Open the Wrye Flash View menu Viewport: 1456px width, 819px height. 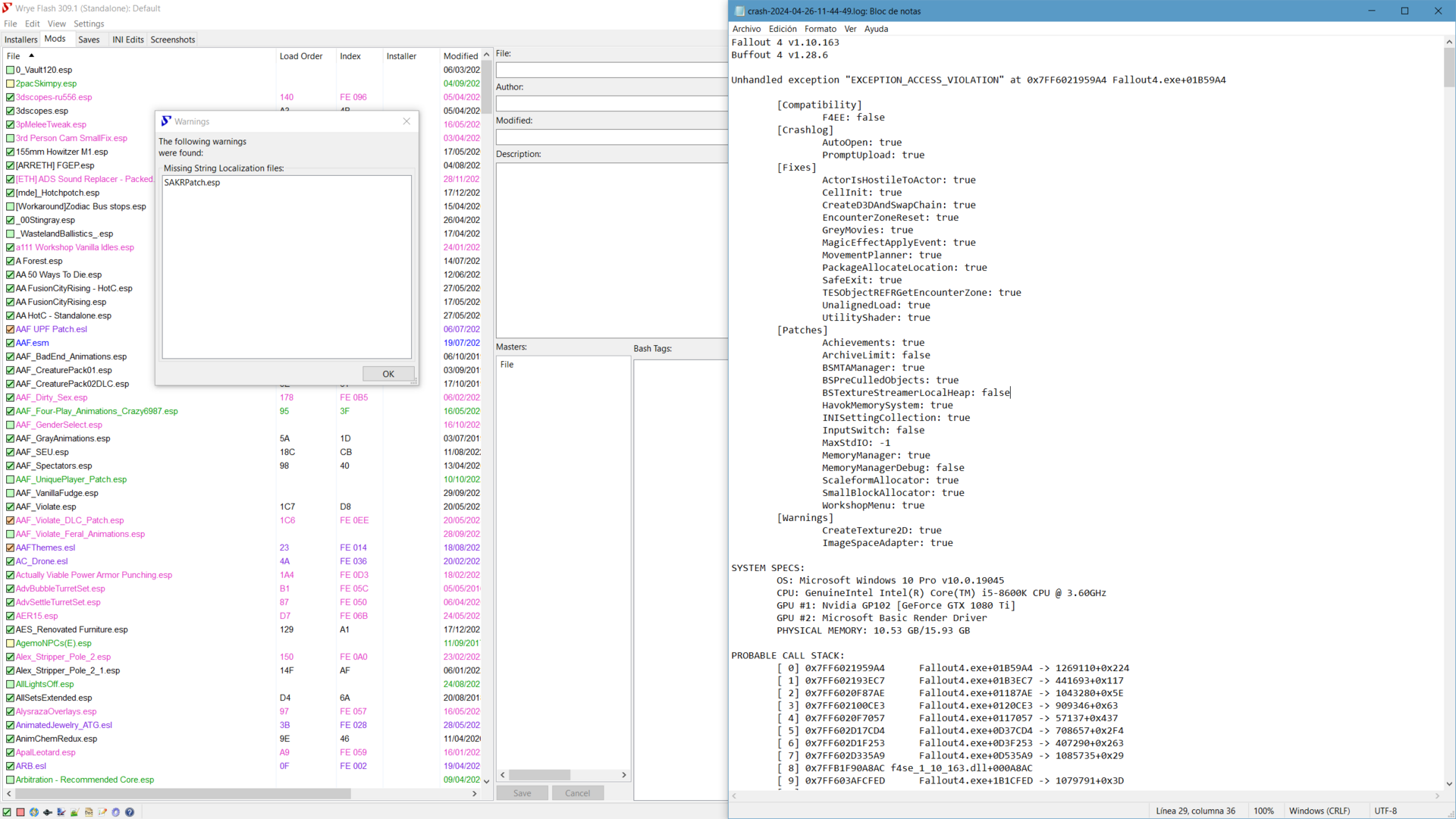tap(57, 24)
